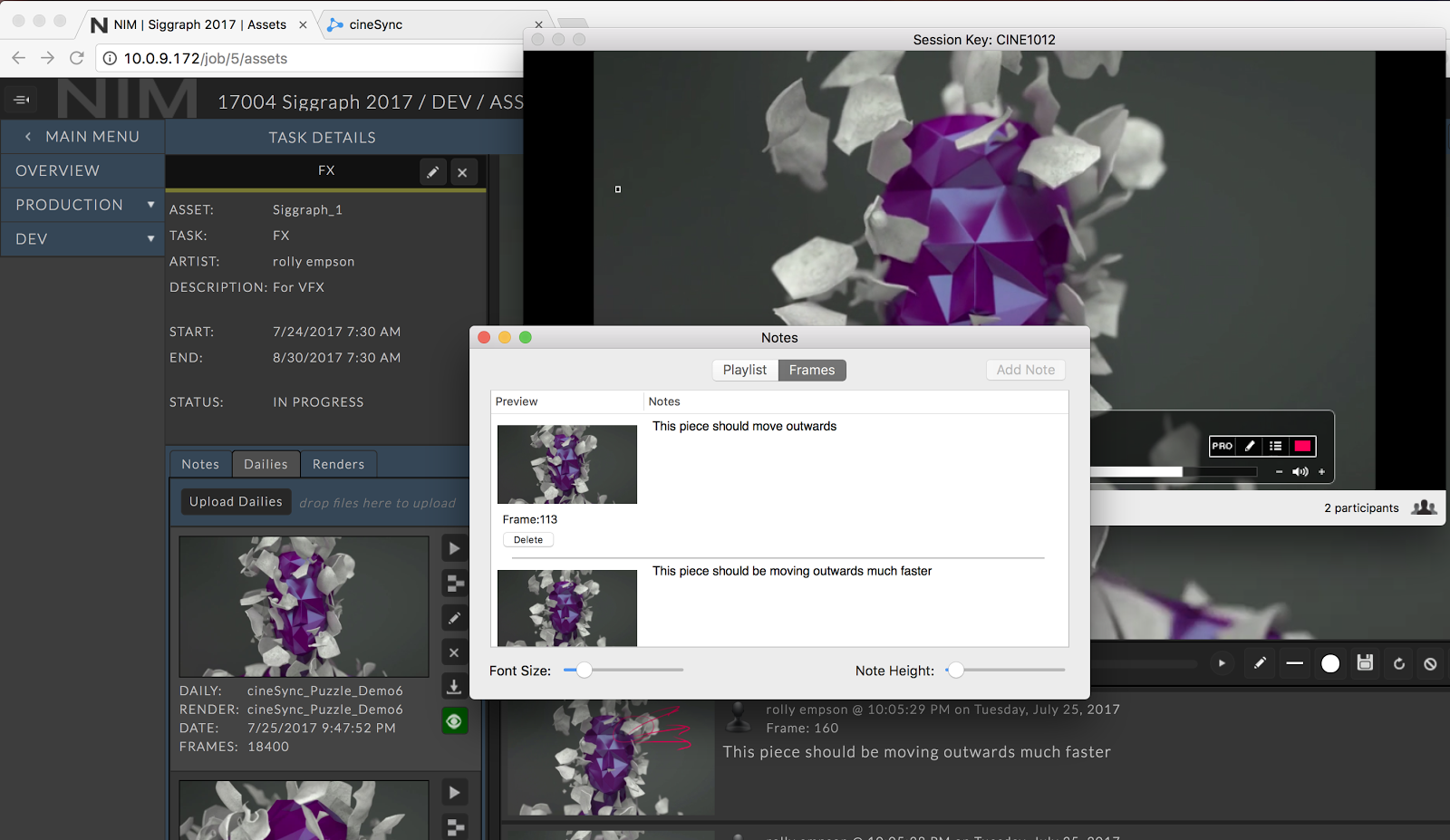
Task: Save annotation with the floppy disk icon
Action: point(1365,663)
